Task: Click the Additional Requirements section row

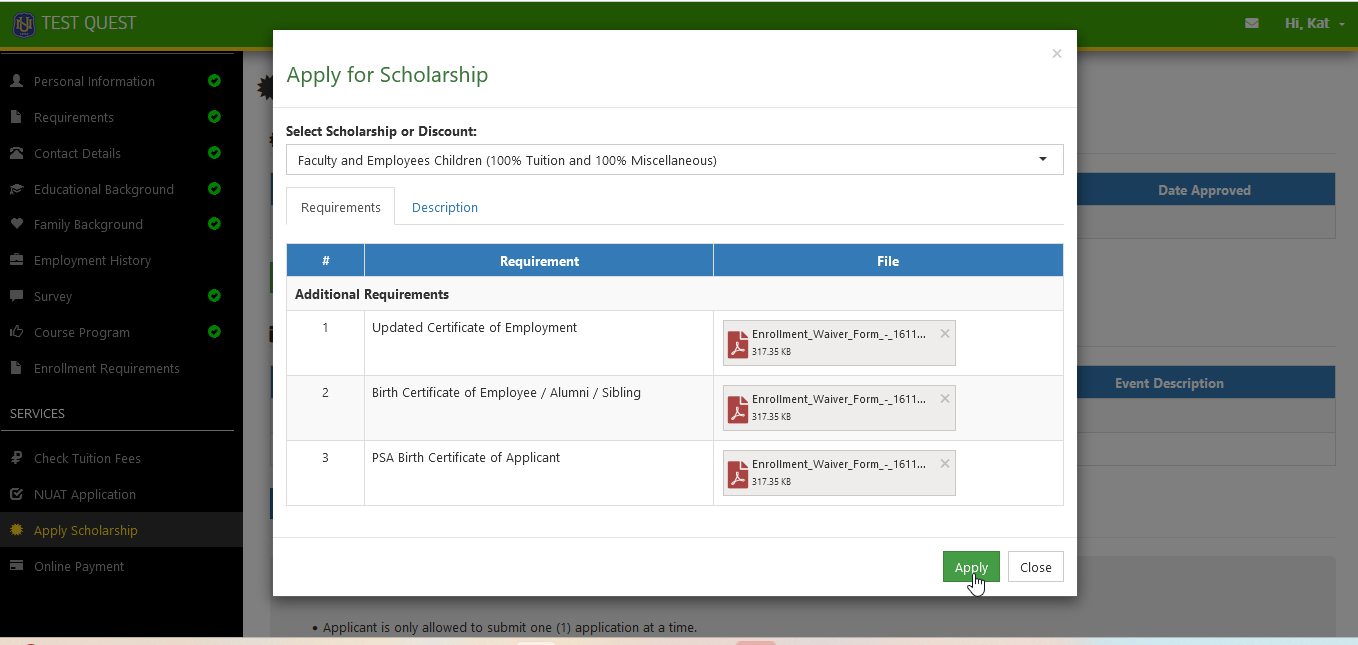Action: [674, 294]
